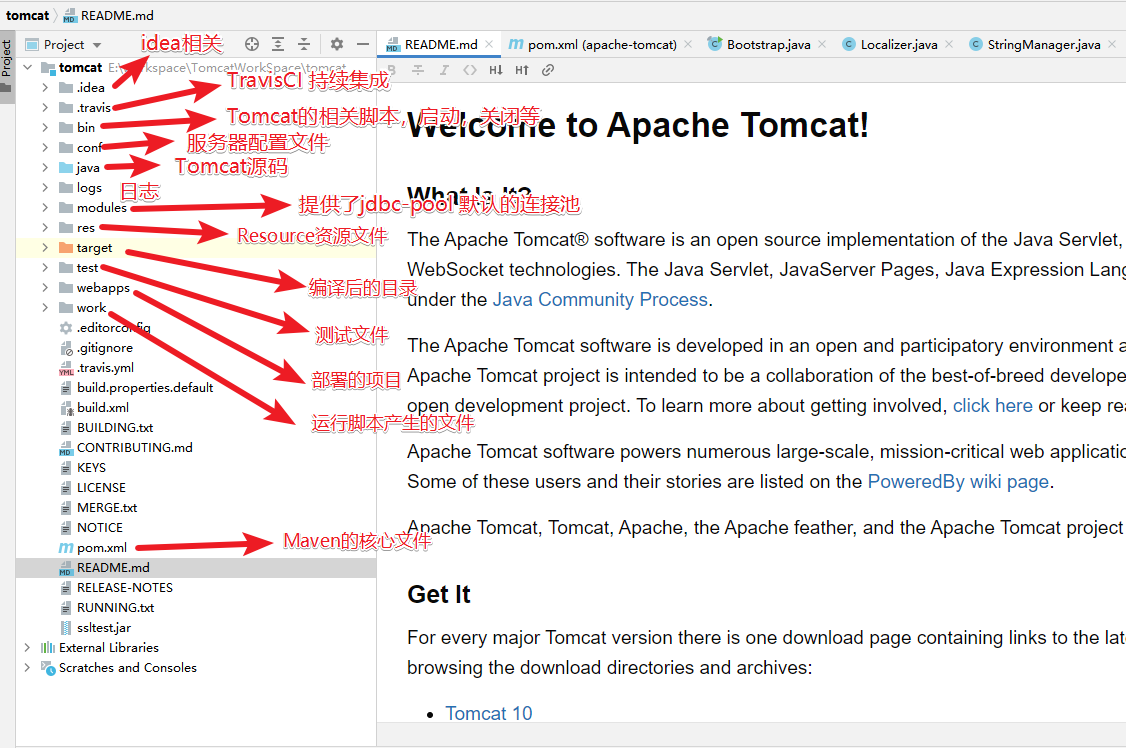The height and width of the screenshot is (748, 1126).
Task: Close the pom.xml editor tab
Action: (688, 45)
